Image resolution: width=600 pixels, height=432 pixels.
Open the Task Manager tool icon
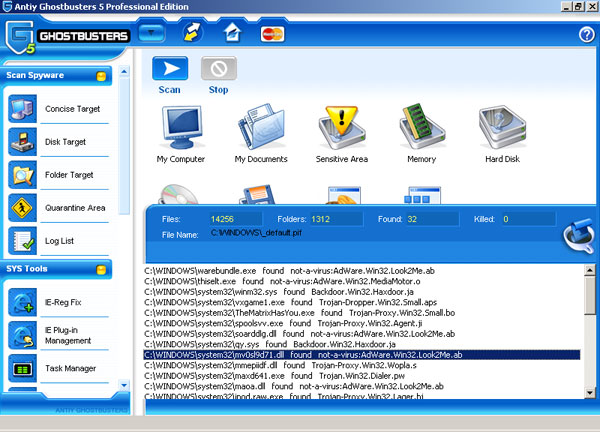tap(23, 368)
